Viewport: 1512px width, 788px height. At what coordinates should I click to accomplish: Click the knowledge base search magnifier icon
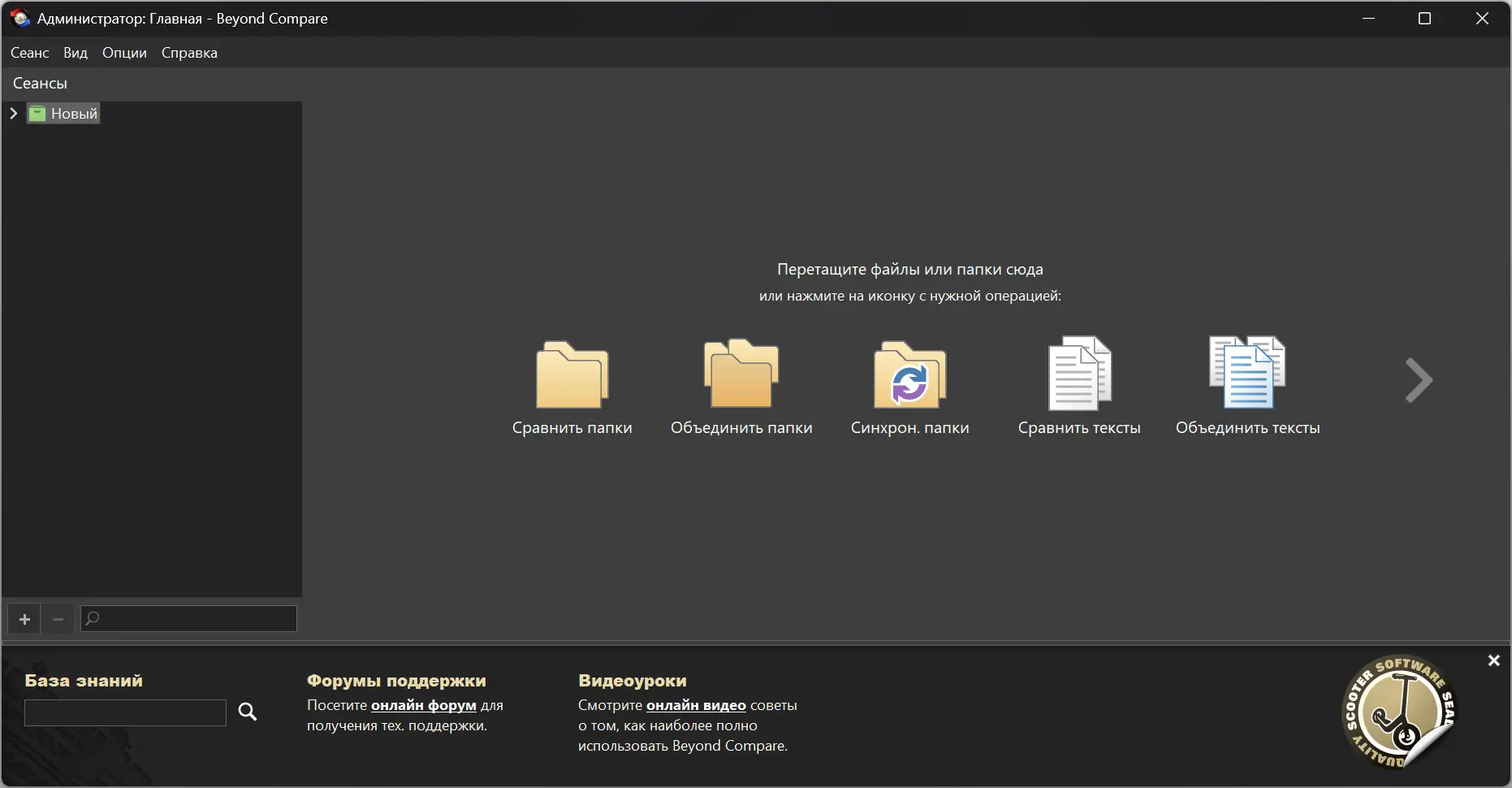[248, 712]
